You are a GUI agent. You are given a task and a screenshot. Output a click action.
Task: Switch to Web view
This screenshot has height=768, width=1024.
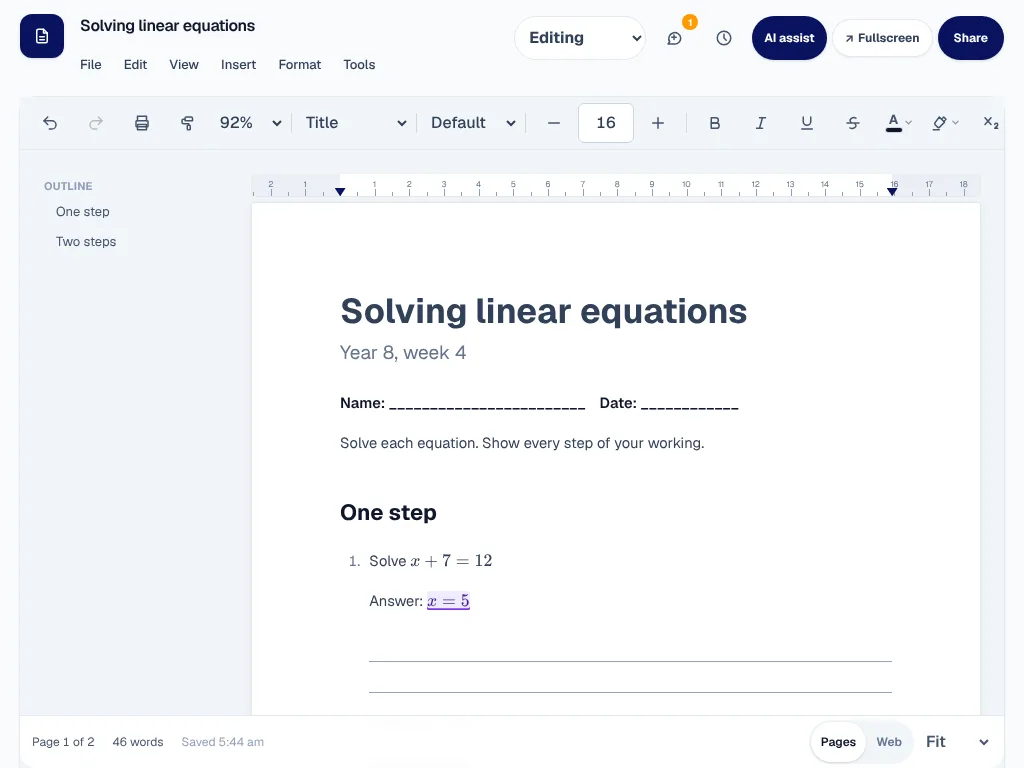889,742
